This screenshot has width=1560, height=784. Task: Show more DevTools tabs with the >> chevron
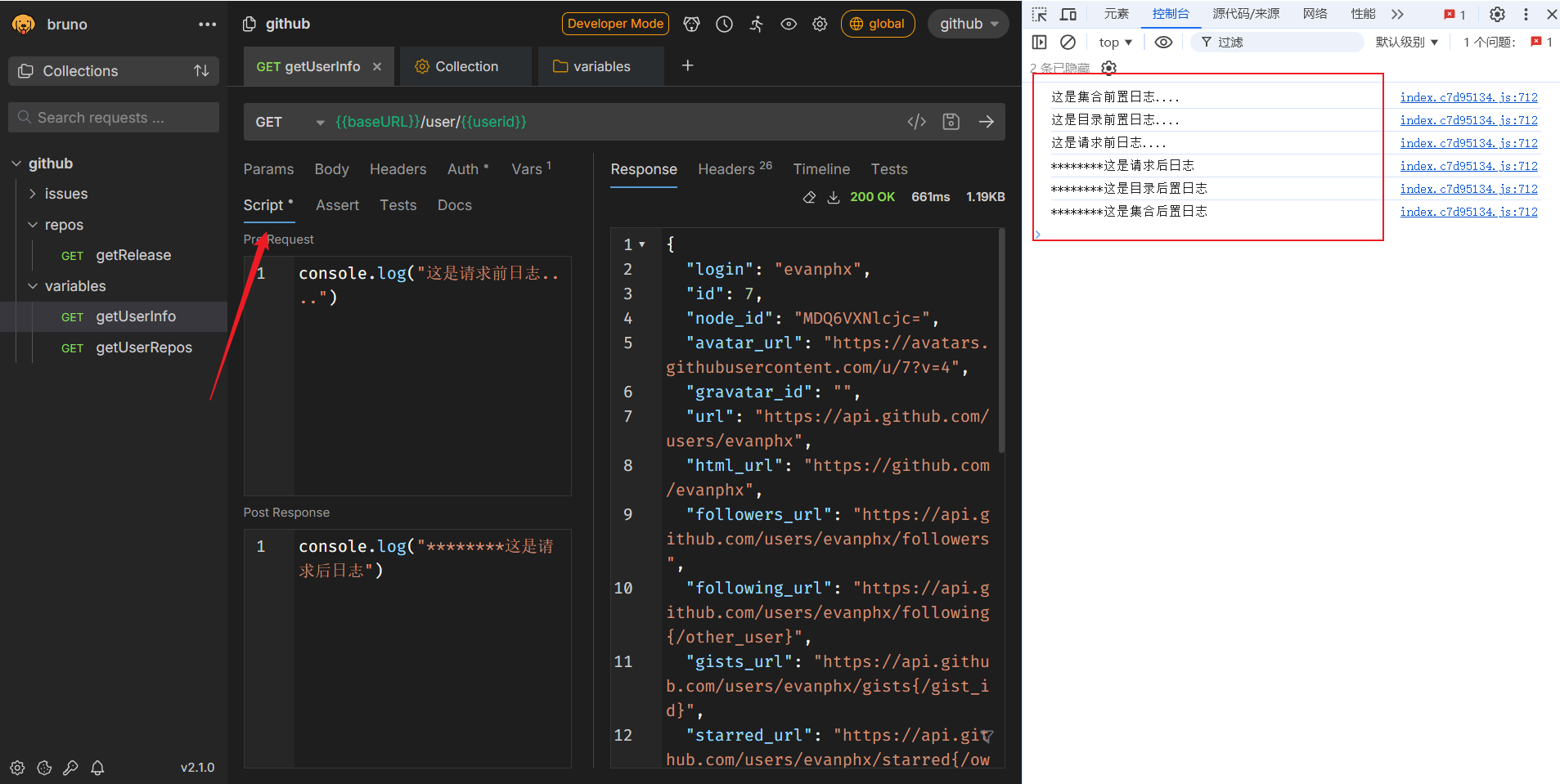(1397, 14)
